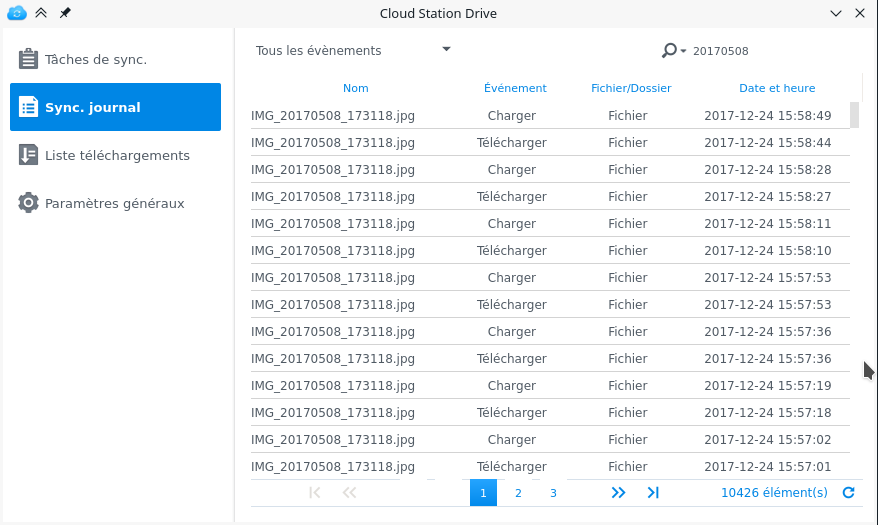
Task: Select the row dated 2017-12-24 15:58:49
Action: pos(550,115)
